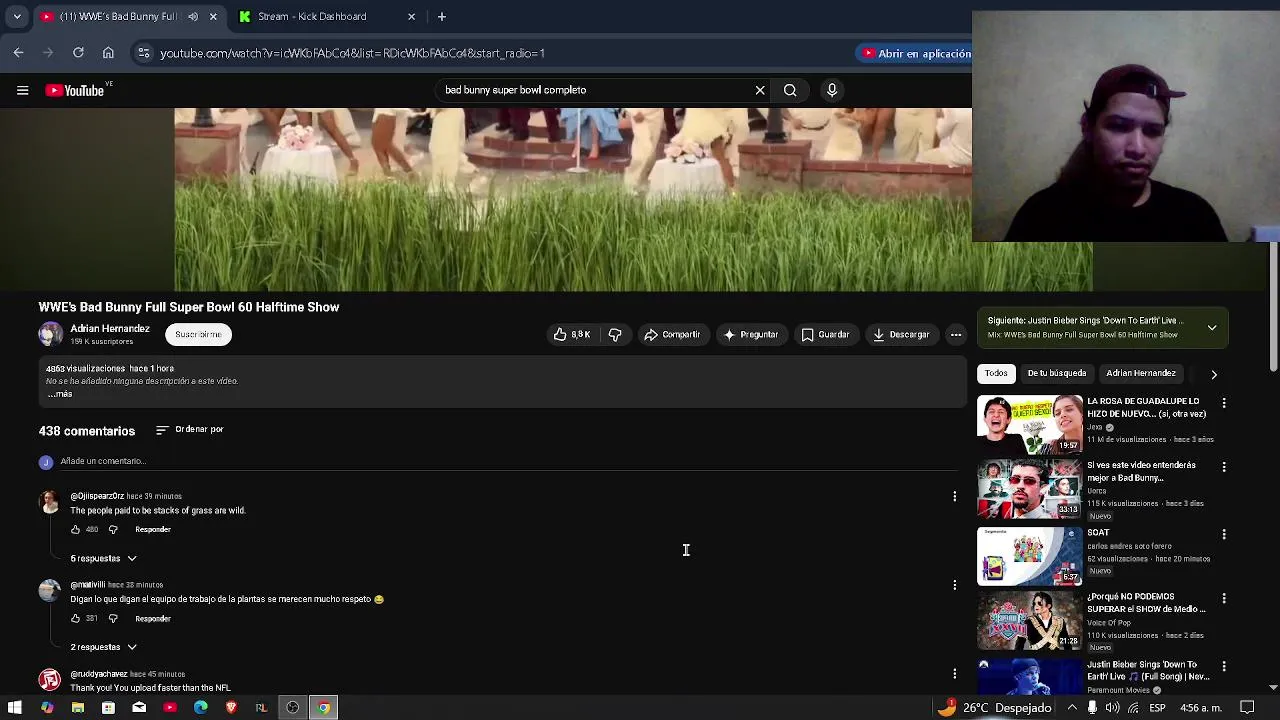
Task: Save the video with Guardar
Action: 825,334
